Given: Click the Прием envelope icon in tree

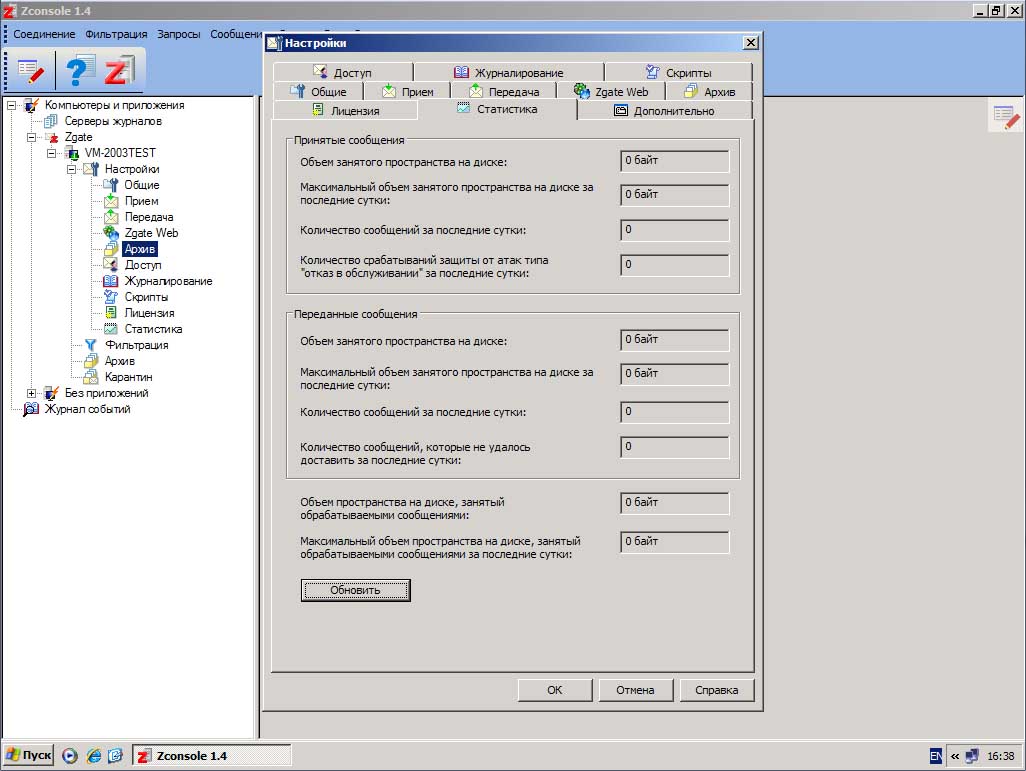Looking at the screenshot, I should pyautogui.click(x=111, y=201).
